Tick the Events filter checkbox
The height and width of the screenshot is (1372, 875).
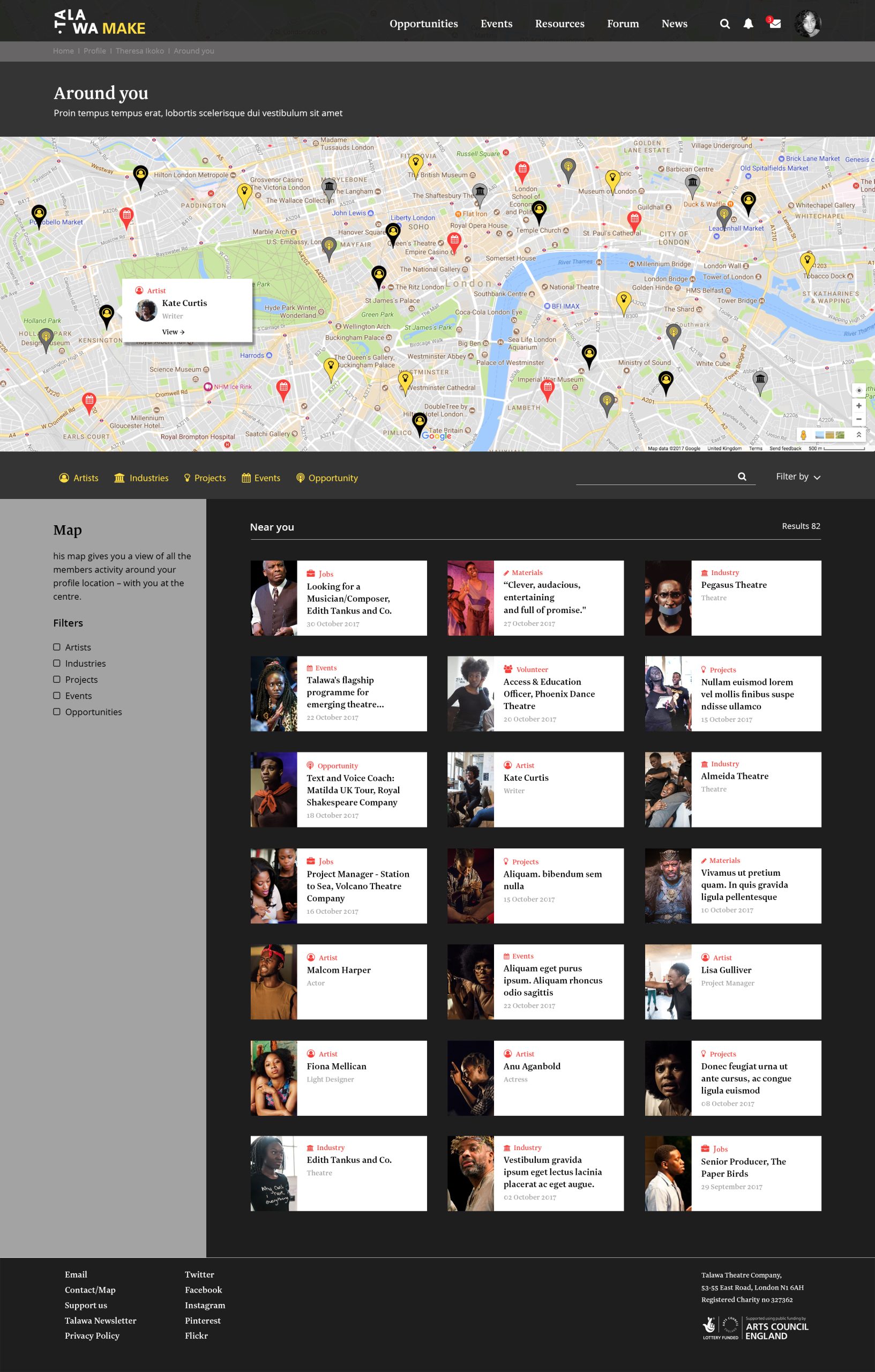pyautogui.click(x=57, y=695)
